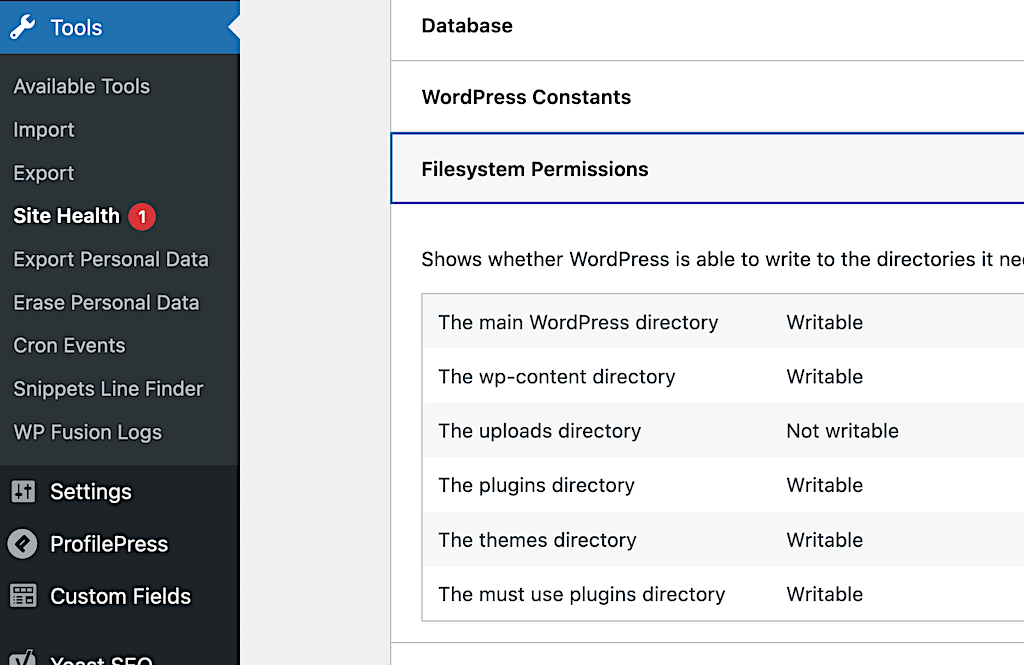Click Writable value for wp-content directory
Viewport: 1024px width, 665px height.
pyautogui.click(x=824, y=376)
